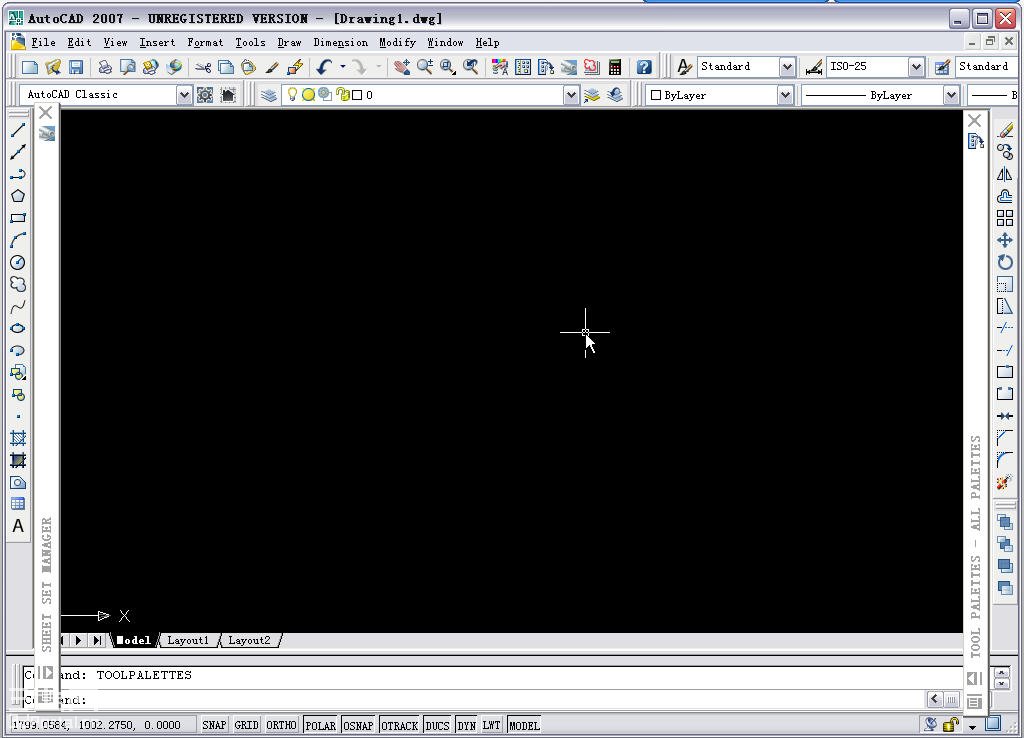The height and width of the screenshot is (738, 1024).
Task: Click layer 0 color swatch
Action: click(x=357, y=95)
